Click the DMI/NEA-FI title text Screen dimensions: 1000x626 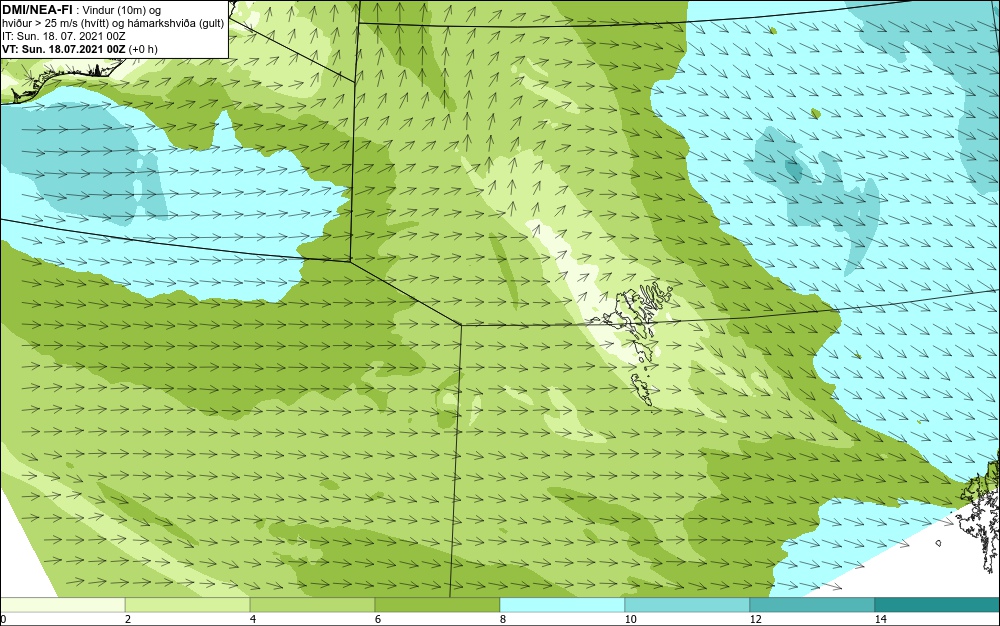(37, 10)
